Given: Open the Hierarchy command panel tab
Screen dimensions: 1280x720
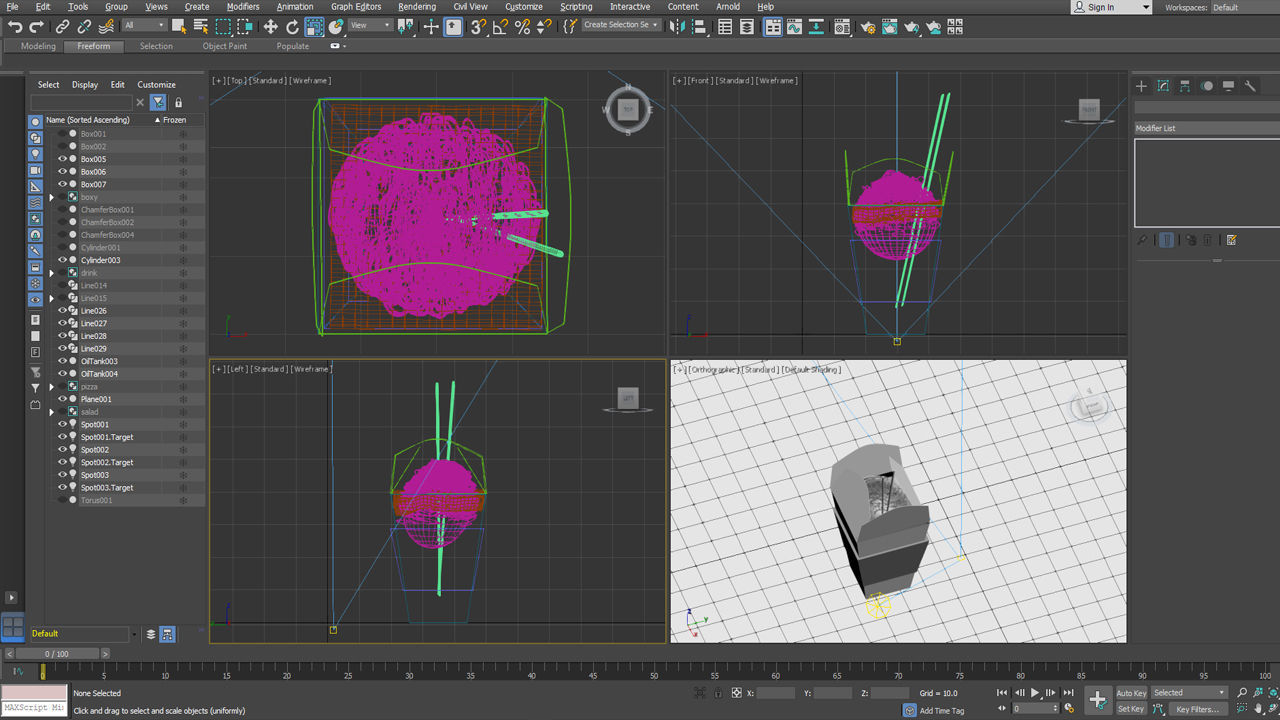Looking at the screenshot, I should [x=1185, y=86].
